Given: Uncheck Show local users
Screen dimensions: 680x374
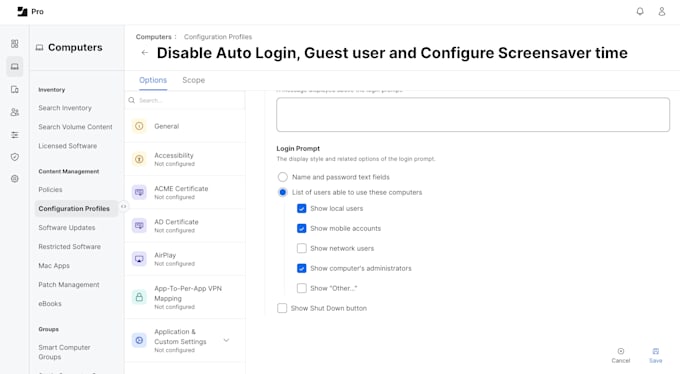Looking at the screenshot, I should click(301, 209).
